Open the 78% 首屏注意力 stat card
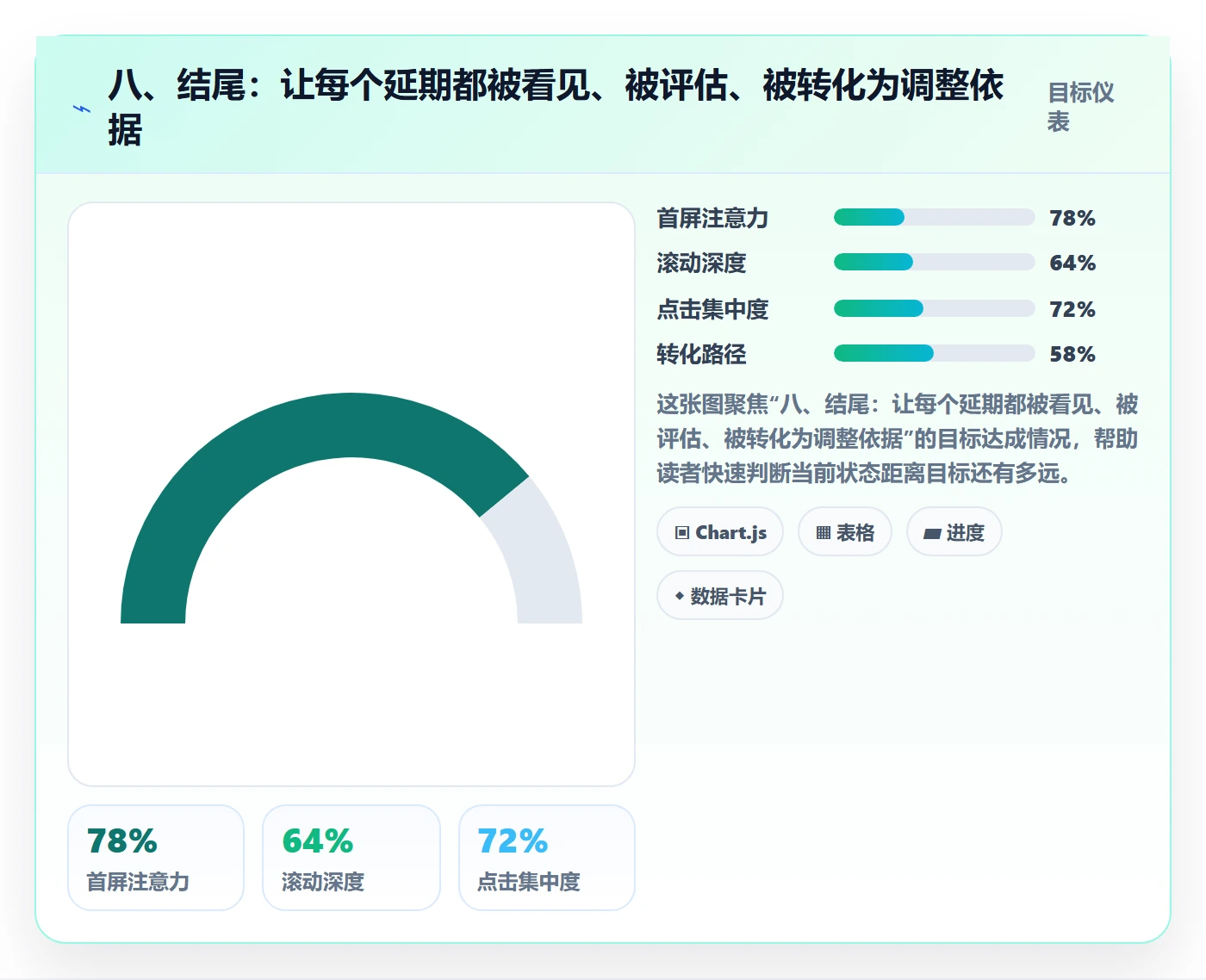1206x980 pixels. point(156,858)
